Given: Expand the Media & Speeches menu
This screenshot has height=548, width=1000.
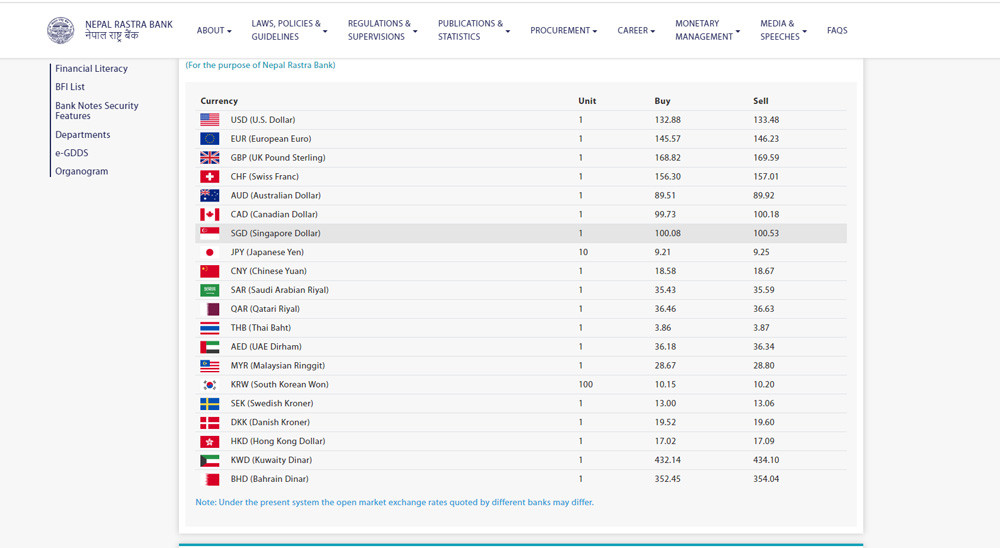Looking at the screenshot, I should tap(783, 30).
